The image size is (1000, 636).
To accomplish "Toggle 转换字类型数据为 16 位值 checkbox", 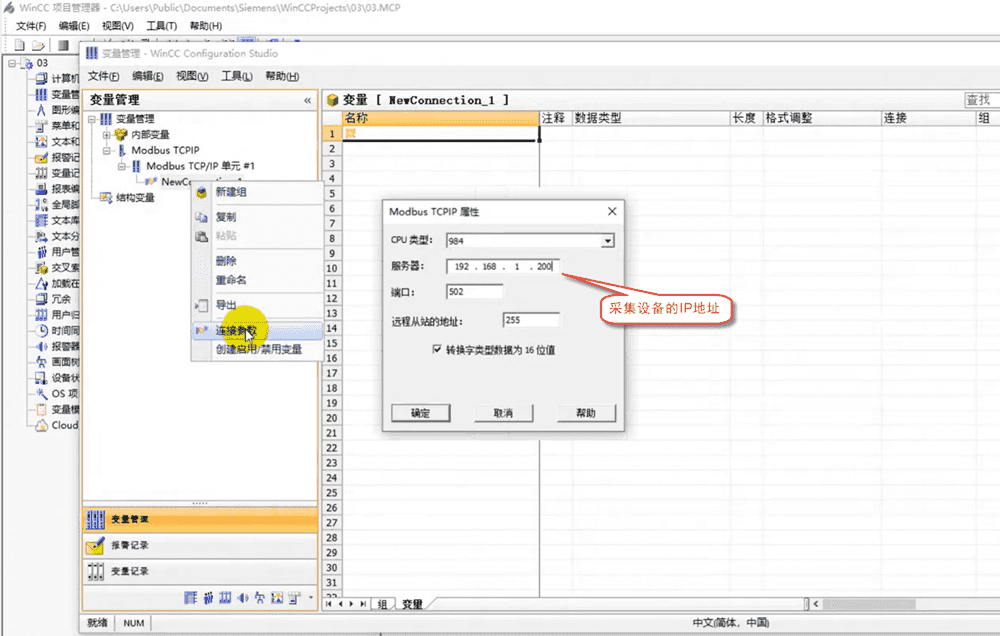I will point(437,350).
